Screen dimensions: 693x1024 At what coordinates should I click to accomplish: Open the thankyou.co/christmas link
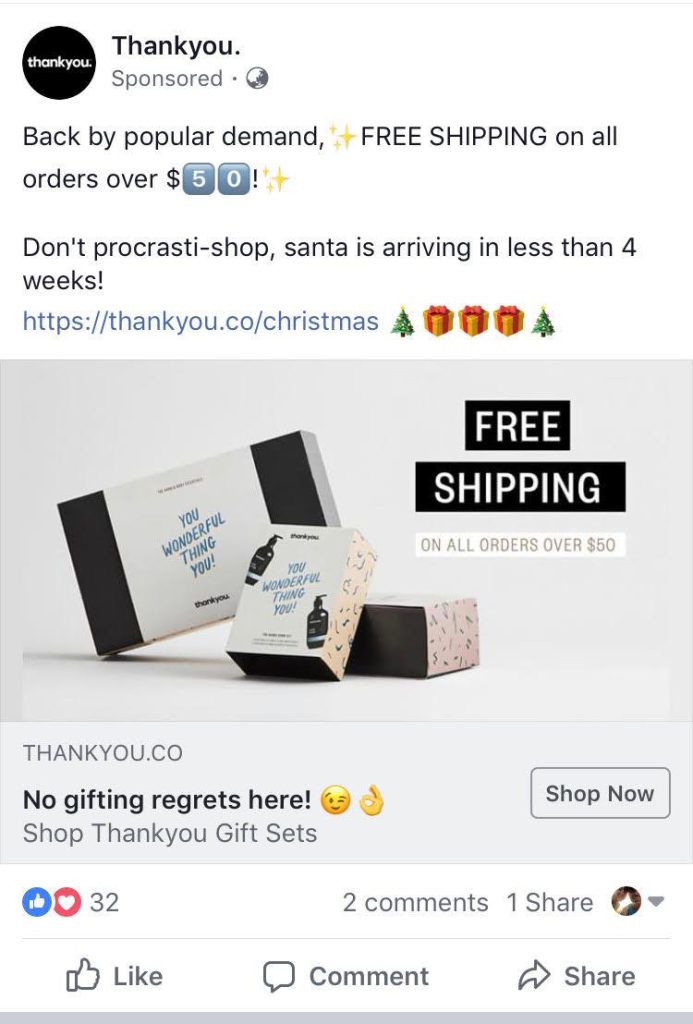(201, 321)
